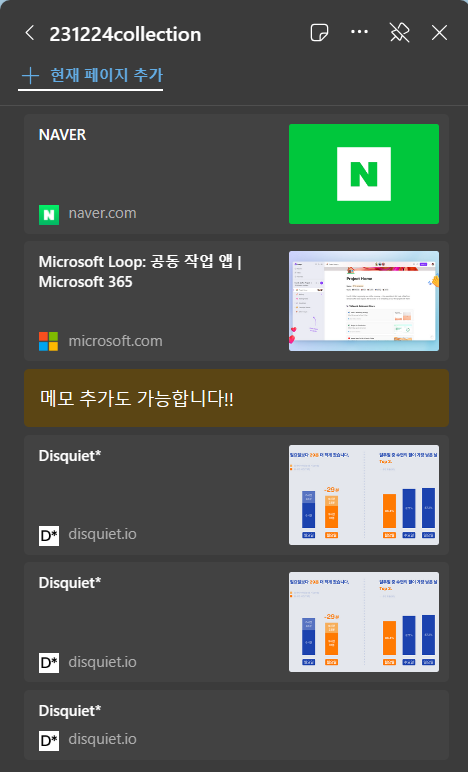The width and height of the screenshot is (468, 772).
Task: Rename the '231224collection' title
Action: 125,34
